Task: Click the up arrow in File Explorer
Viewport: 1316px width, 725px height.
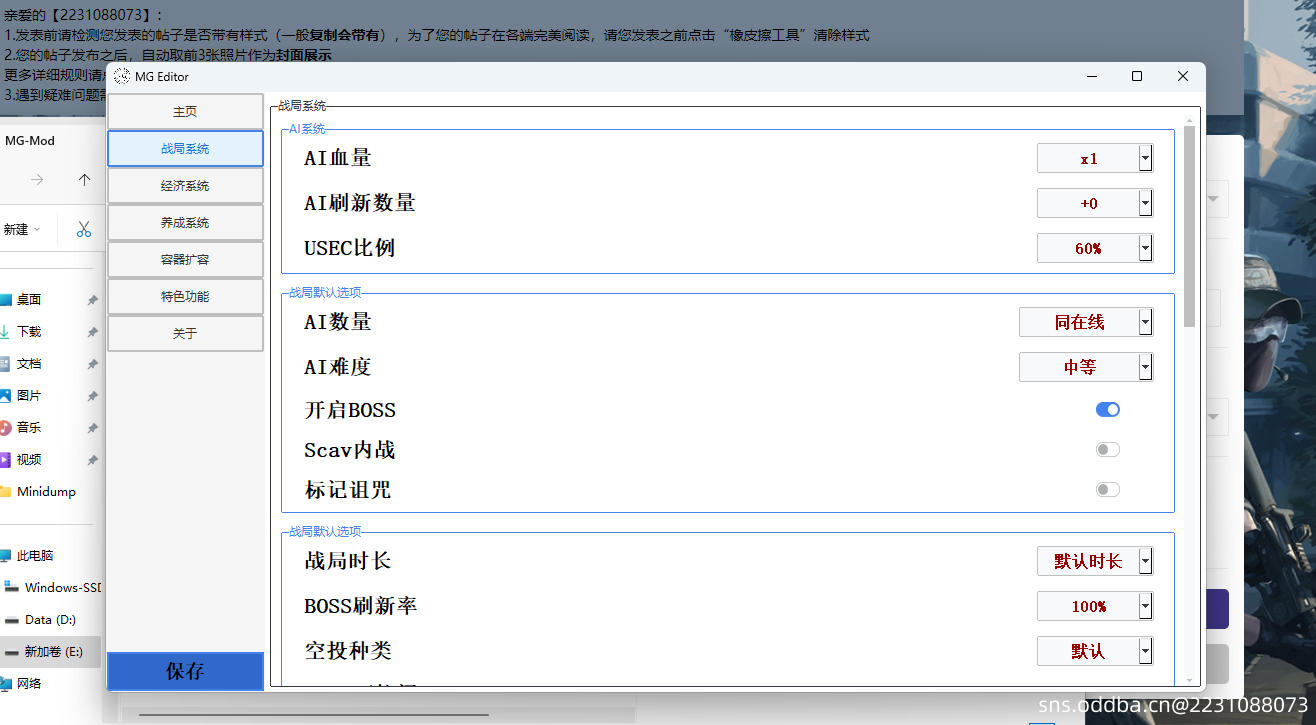Action: coord(84,179)
